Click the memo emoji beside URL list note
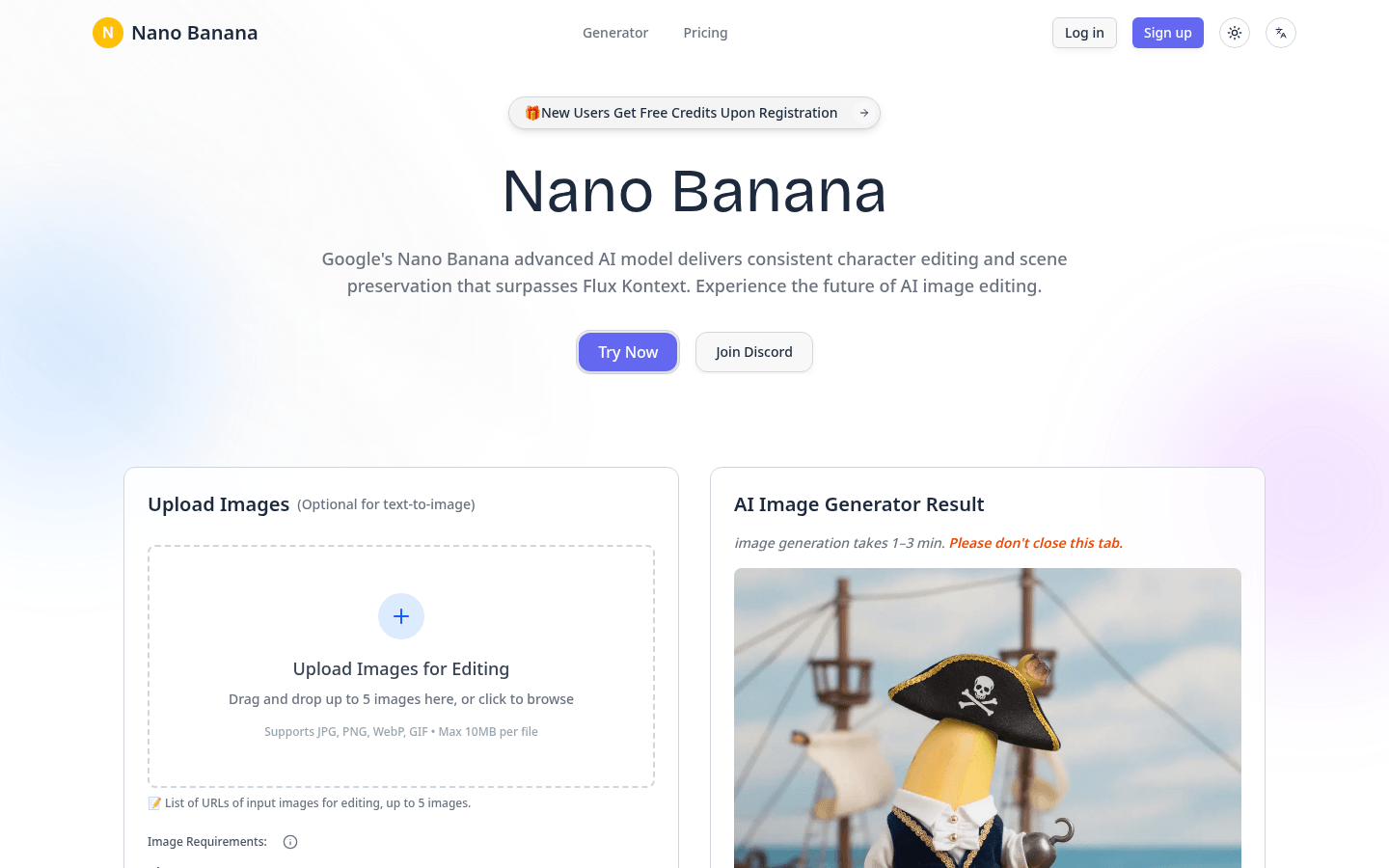The image size is (1389, 868). click(154, 803)
